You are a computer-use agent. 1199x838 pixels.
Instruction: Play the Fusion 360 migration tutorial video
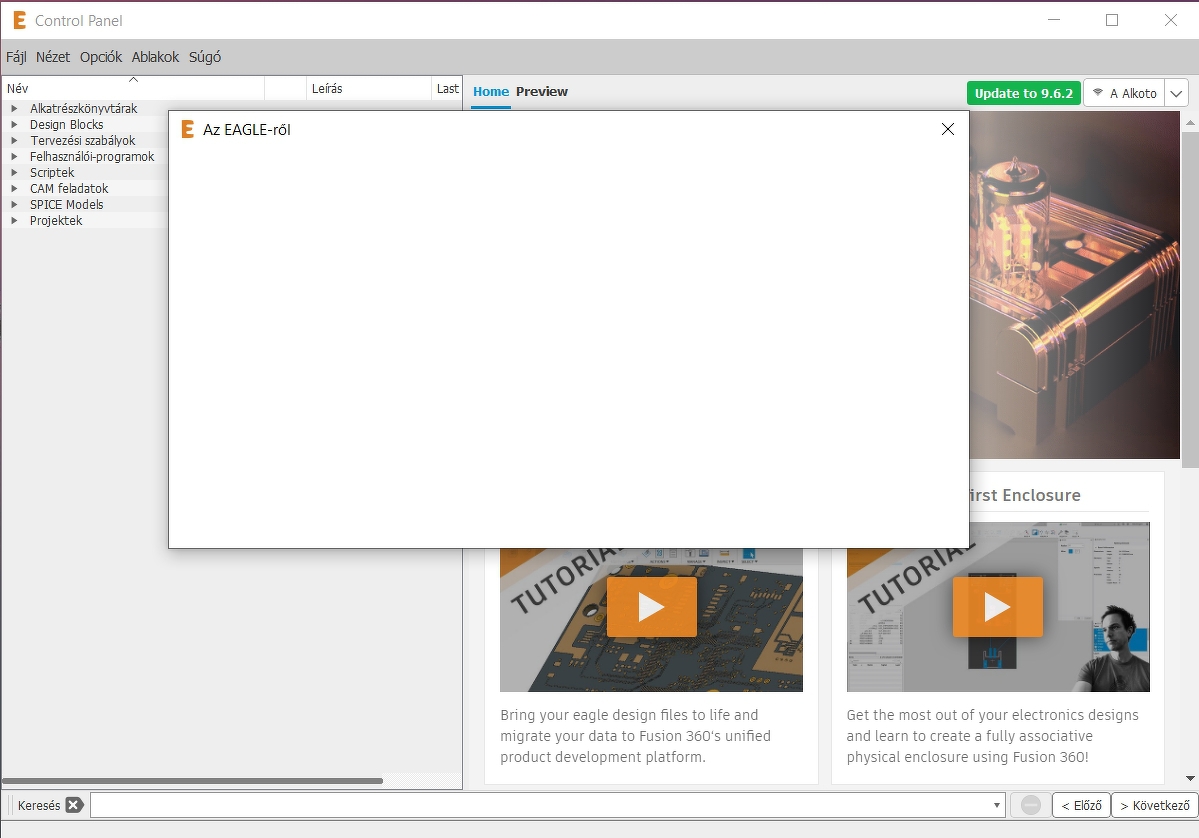tap(651, 607)
